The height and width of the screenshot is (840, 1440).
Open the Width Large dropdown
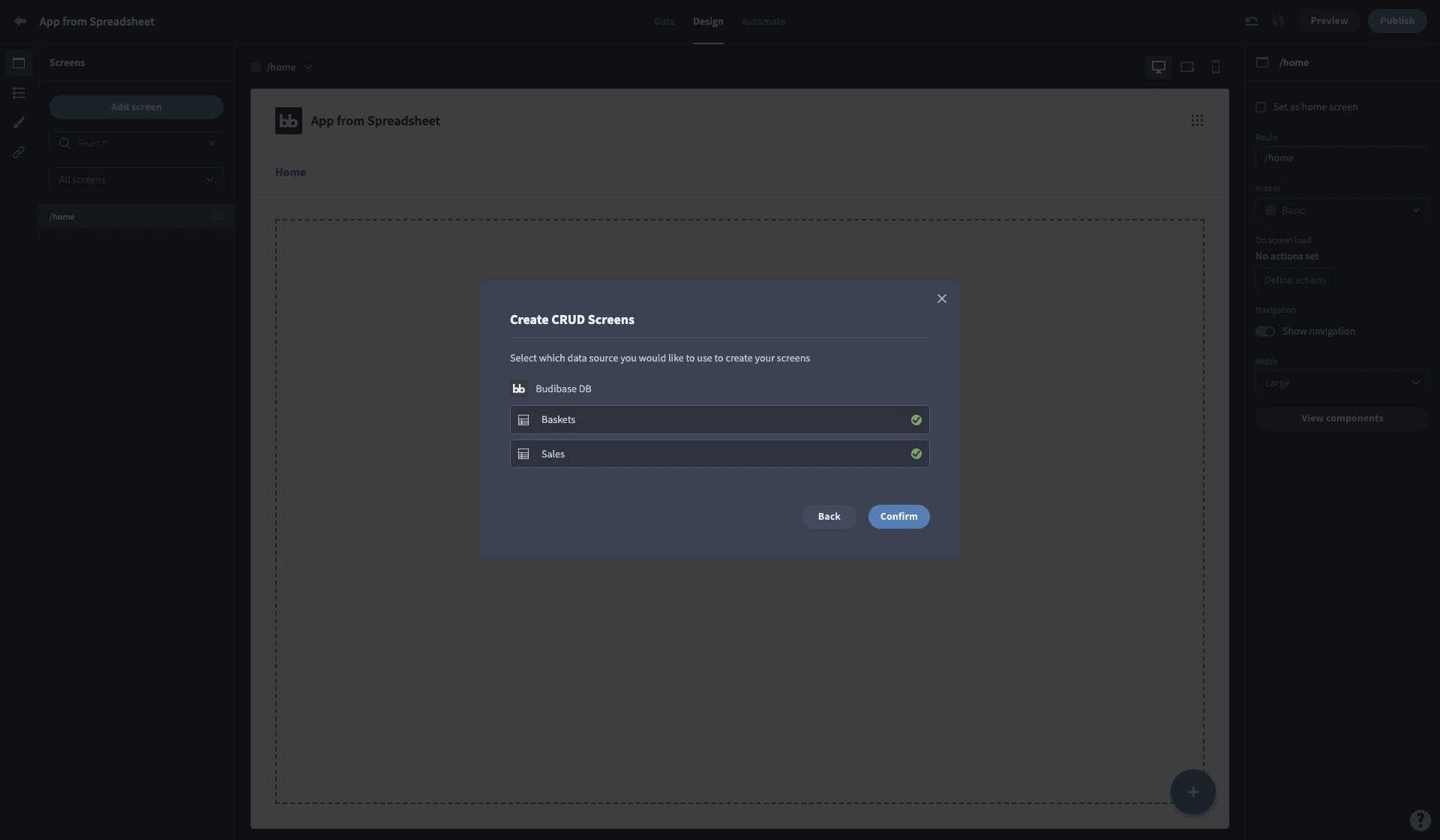click(x=1342, y=383)
